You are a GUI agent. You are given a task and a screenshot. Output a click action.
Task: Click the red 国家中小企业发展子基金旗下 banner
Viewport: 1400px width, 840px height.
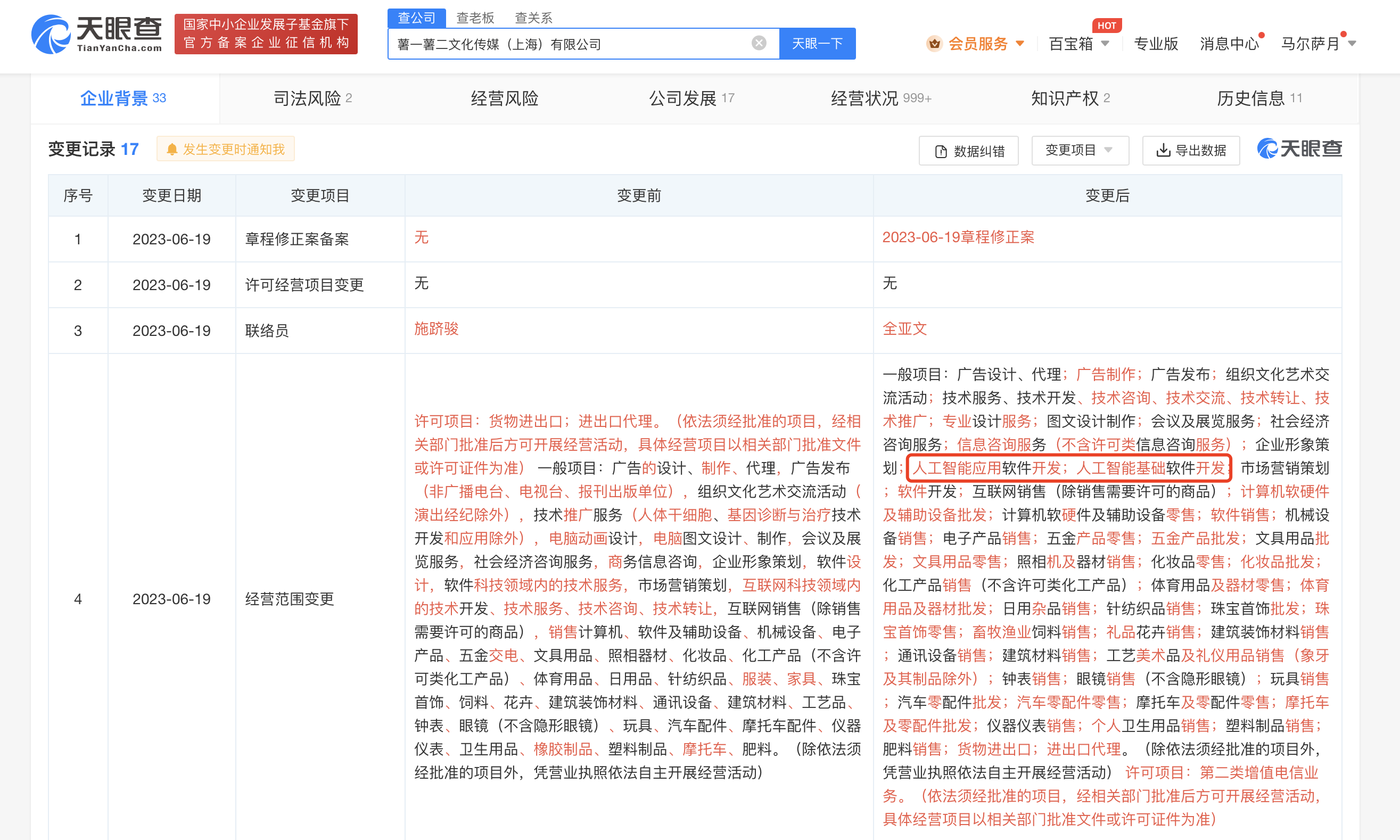266,34
